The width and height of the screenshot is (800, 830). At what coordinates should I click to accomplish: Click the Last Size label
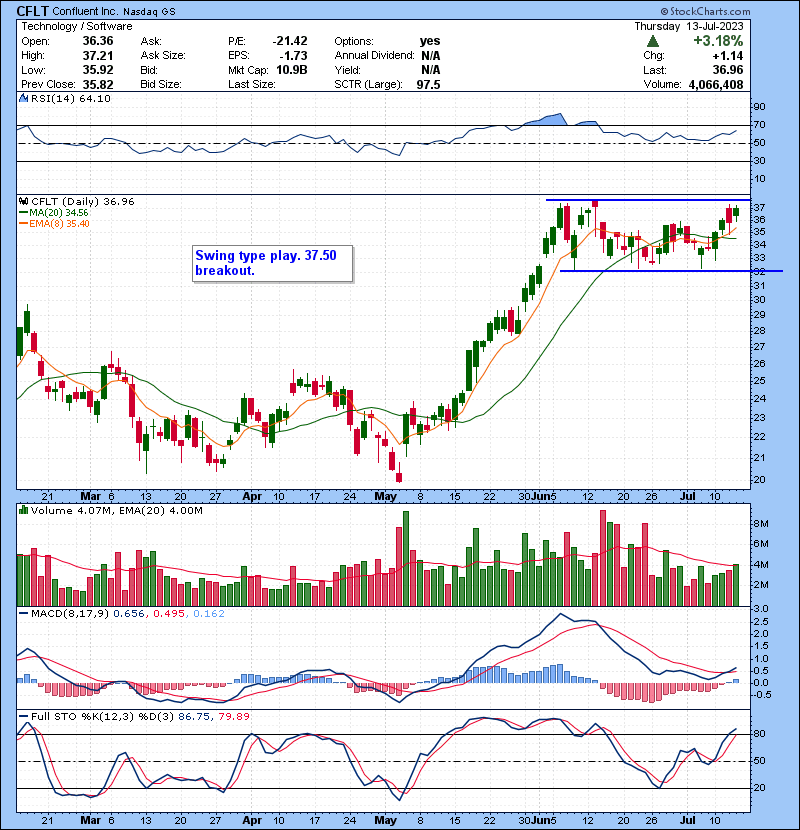(x=252, y=84)
